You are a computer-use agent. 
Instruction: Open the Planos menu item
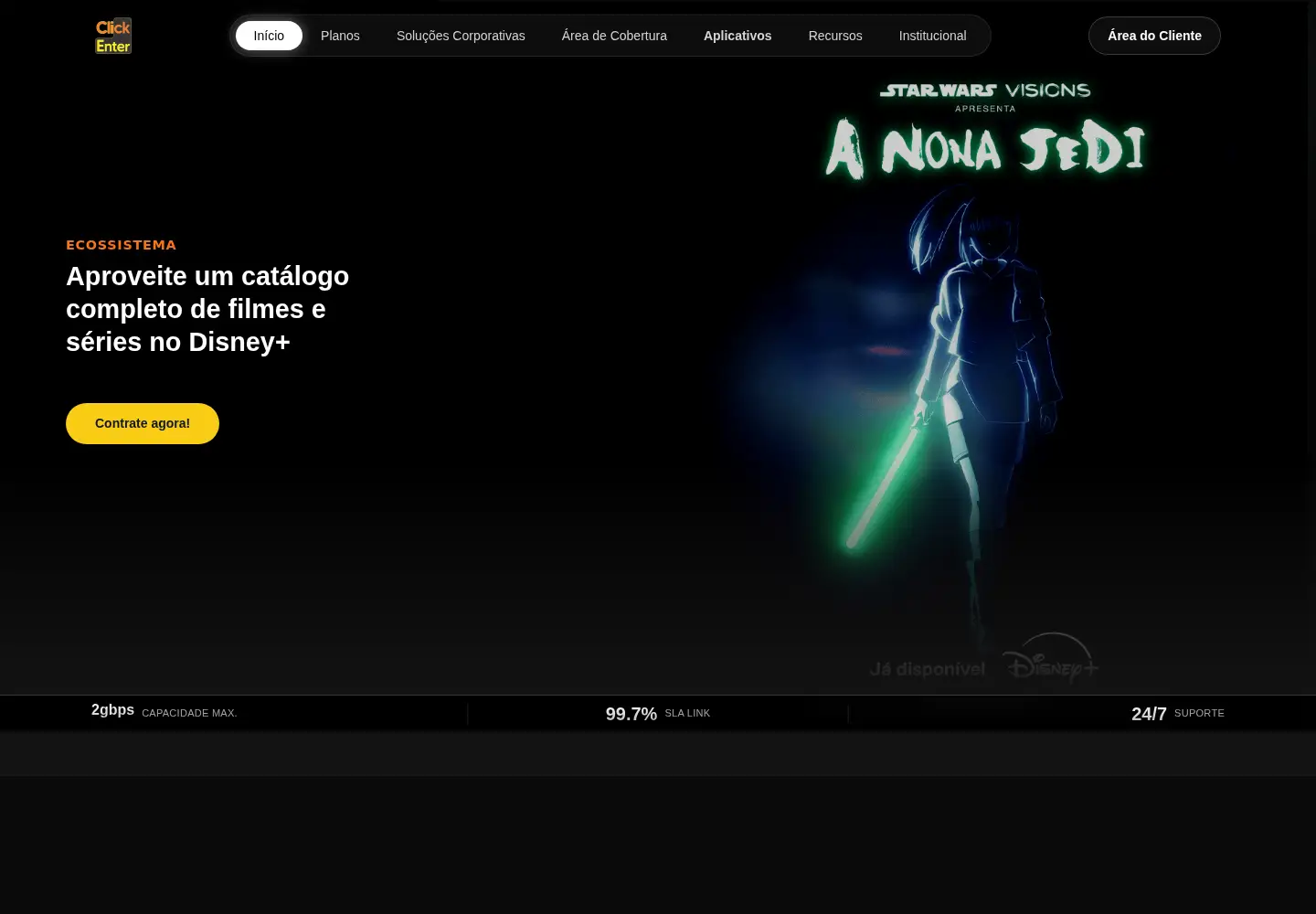[x=340, y=36]
